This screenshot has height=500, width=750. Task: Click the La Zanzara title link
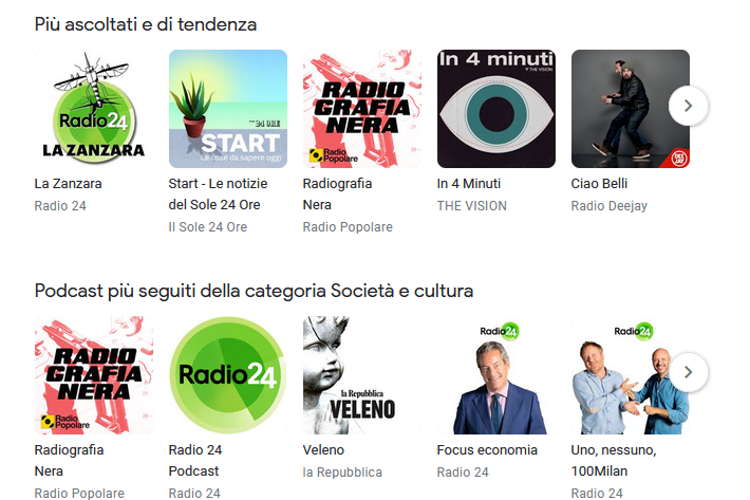tap(68, 184)
